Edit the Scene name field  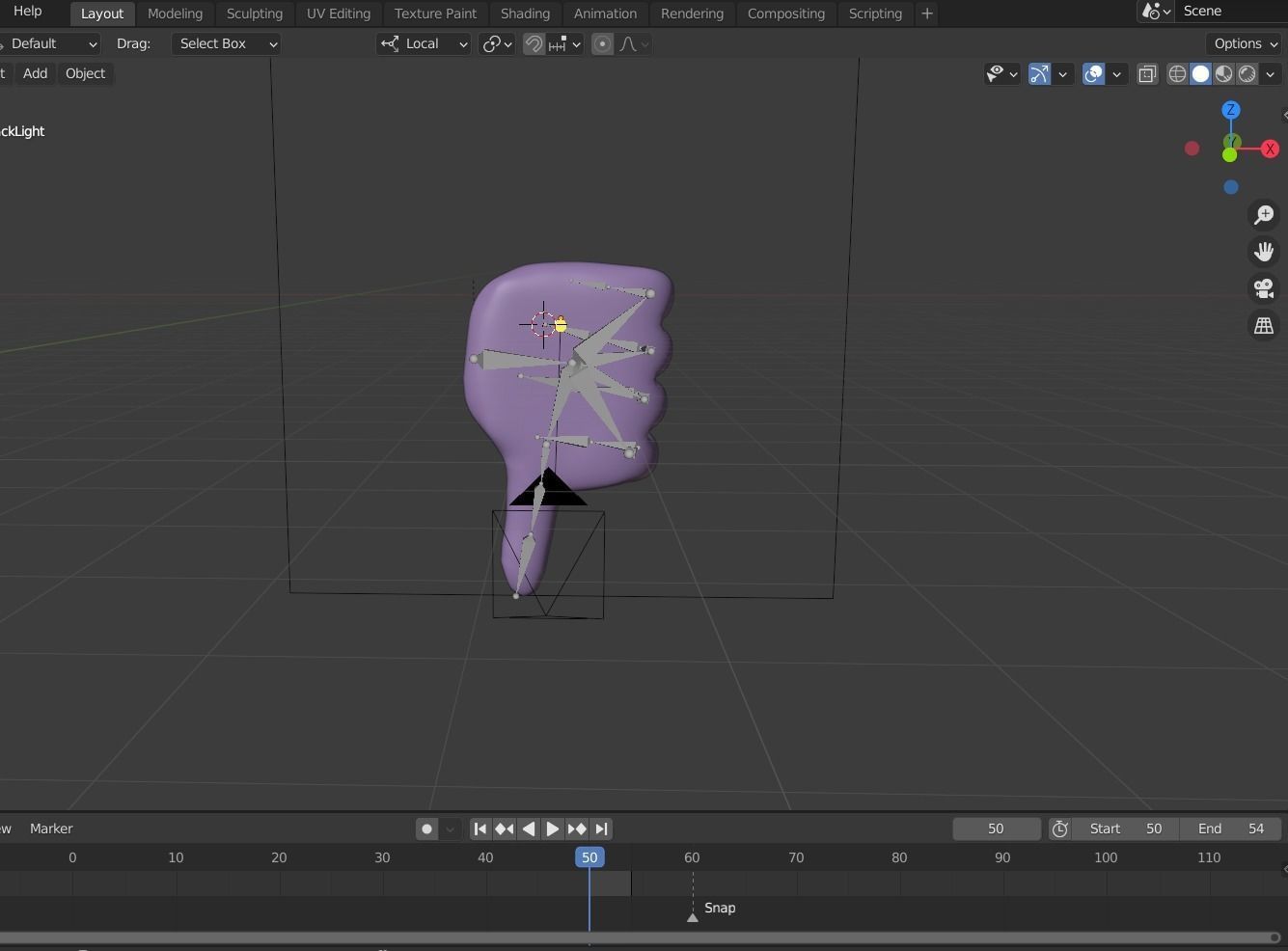coord(1232,11)
